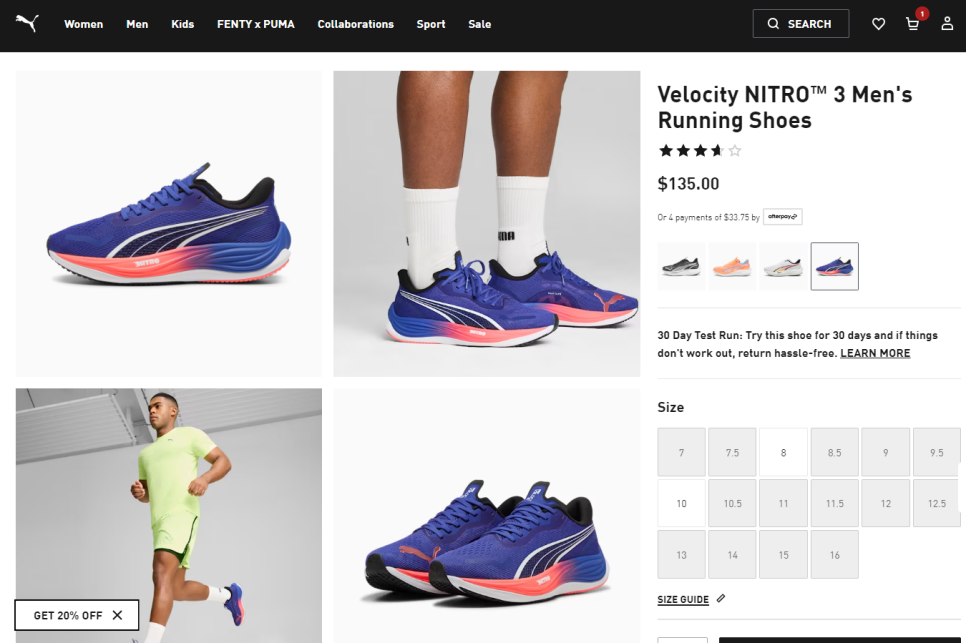Select size 7

(x=681, y=452)
